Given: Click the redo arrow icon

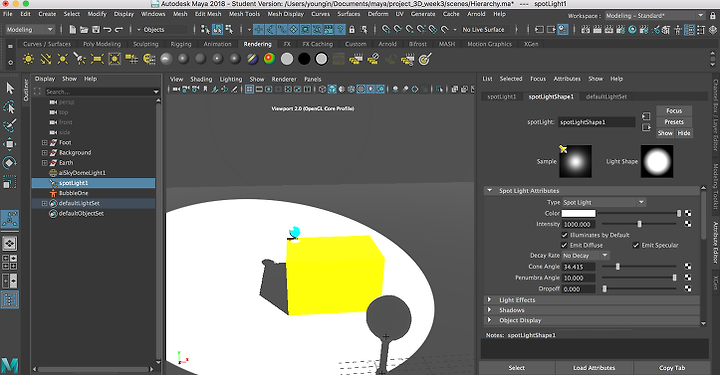Looking at the screenshot, I should click(x=119, y=29).
